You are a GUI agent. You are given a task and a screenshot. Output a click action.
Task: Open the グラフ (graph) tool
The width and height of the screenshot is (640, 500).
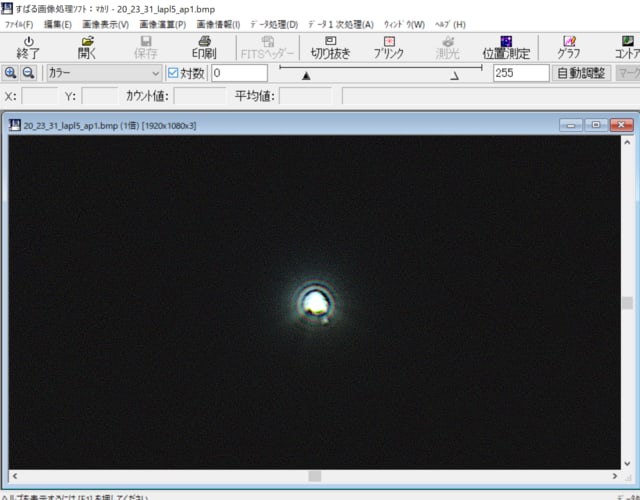click(x=569, y=48)
